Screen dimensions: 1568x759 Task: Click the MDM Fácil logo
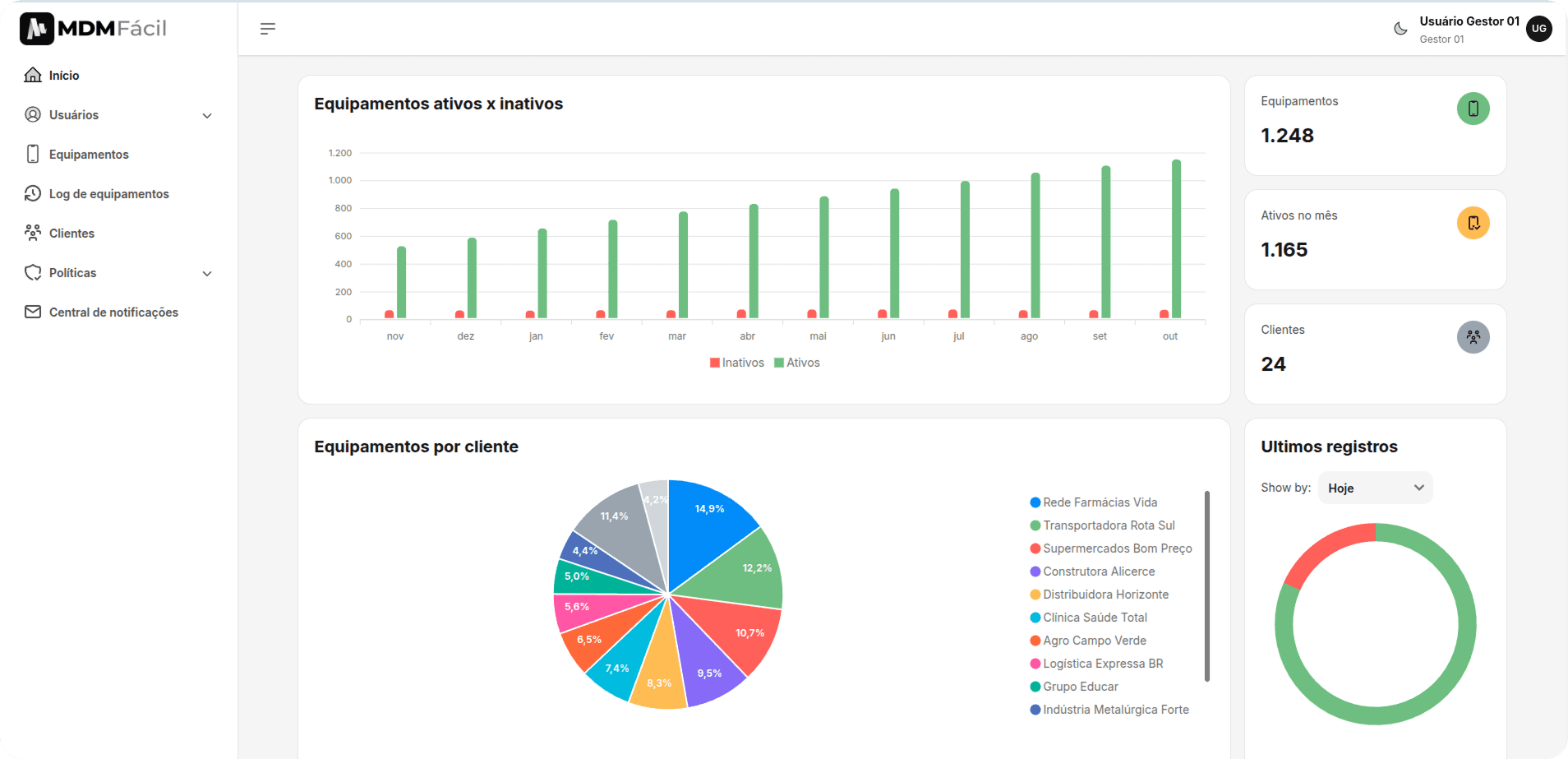click(93, 29)
